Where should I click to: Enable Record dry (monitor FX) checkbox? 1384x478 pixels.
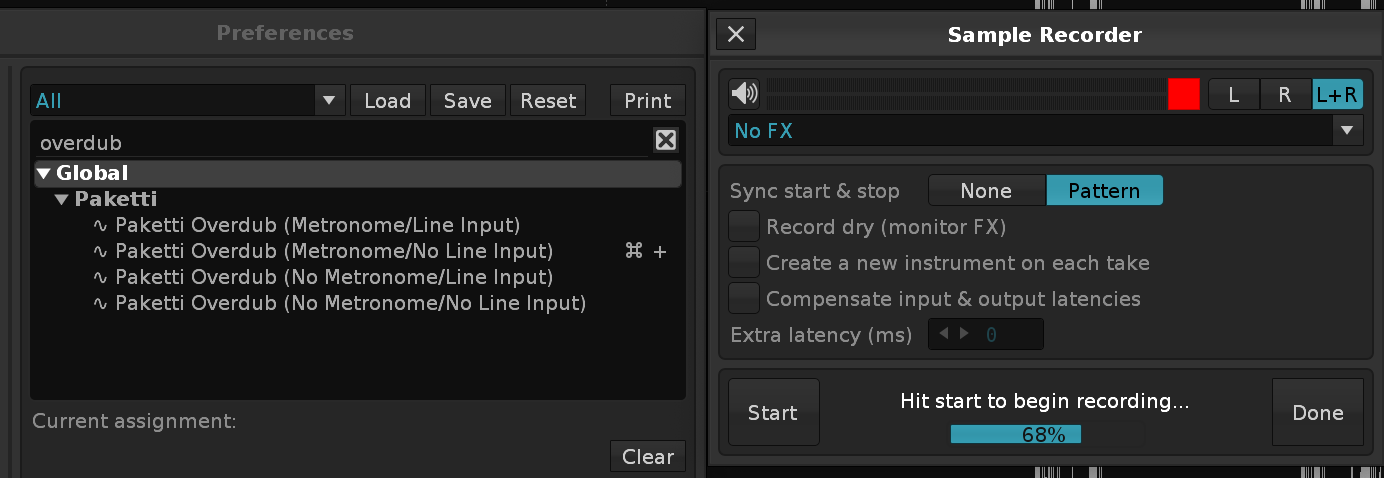pos(744,227)
